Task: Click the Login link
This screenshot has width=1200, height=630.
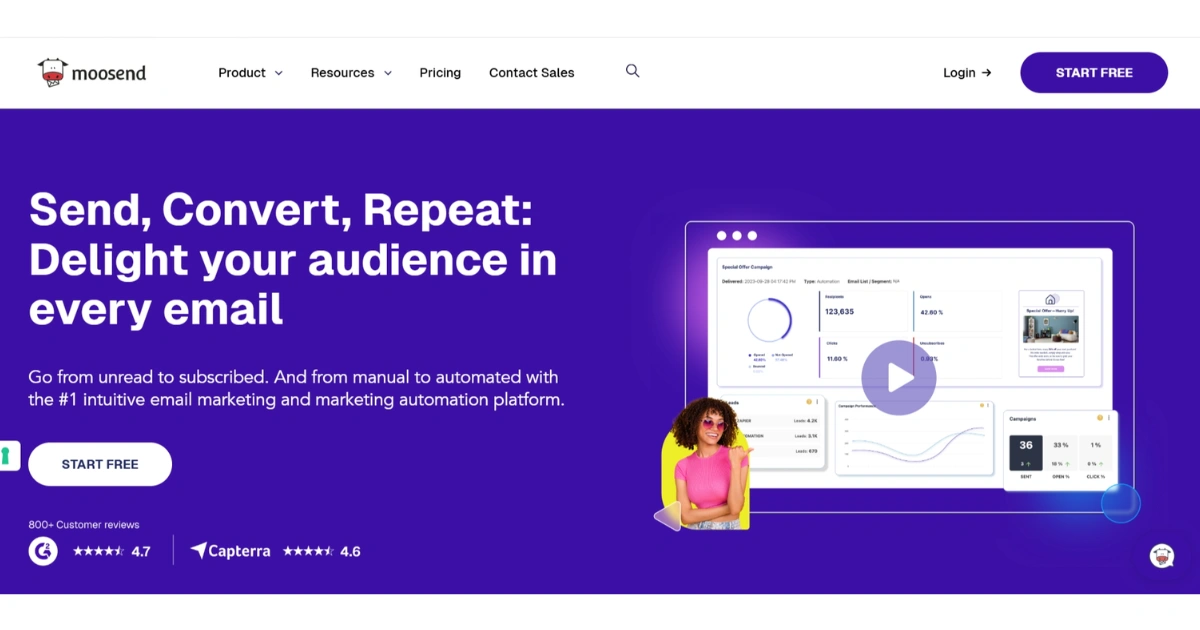Action: pyautogui.click(x=967, y=73)
